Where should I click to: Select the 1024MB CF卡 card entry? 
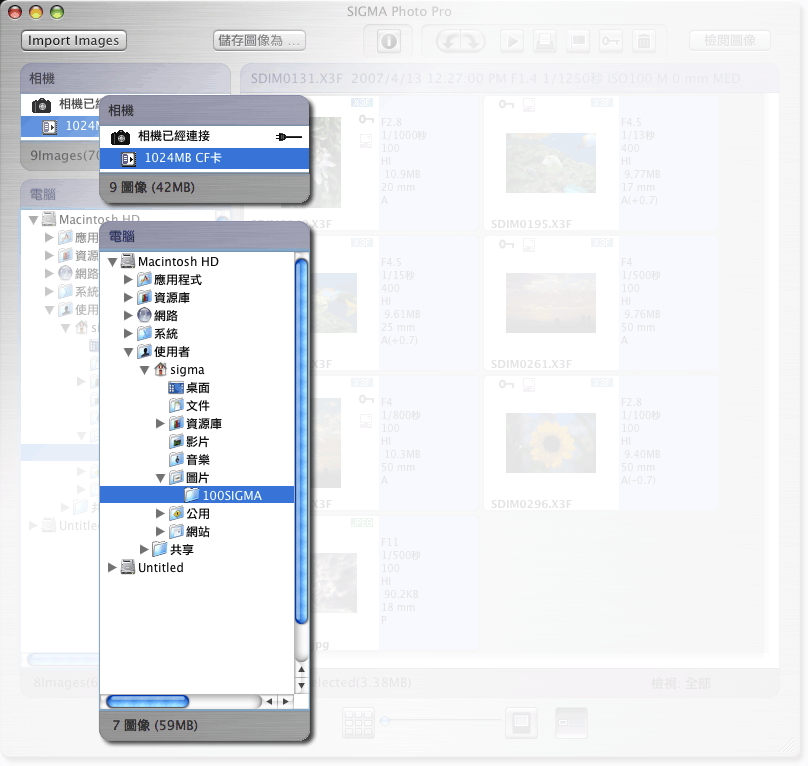coord(204,158)
